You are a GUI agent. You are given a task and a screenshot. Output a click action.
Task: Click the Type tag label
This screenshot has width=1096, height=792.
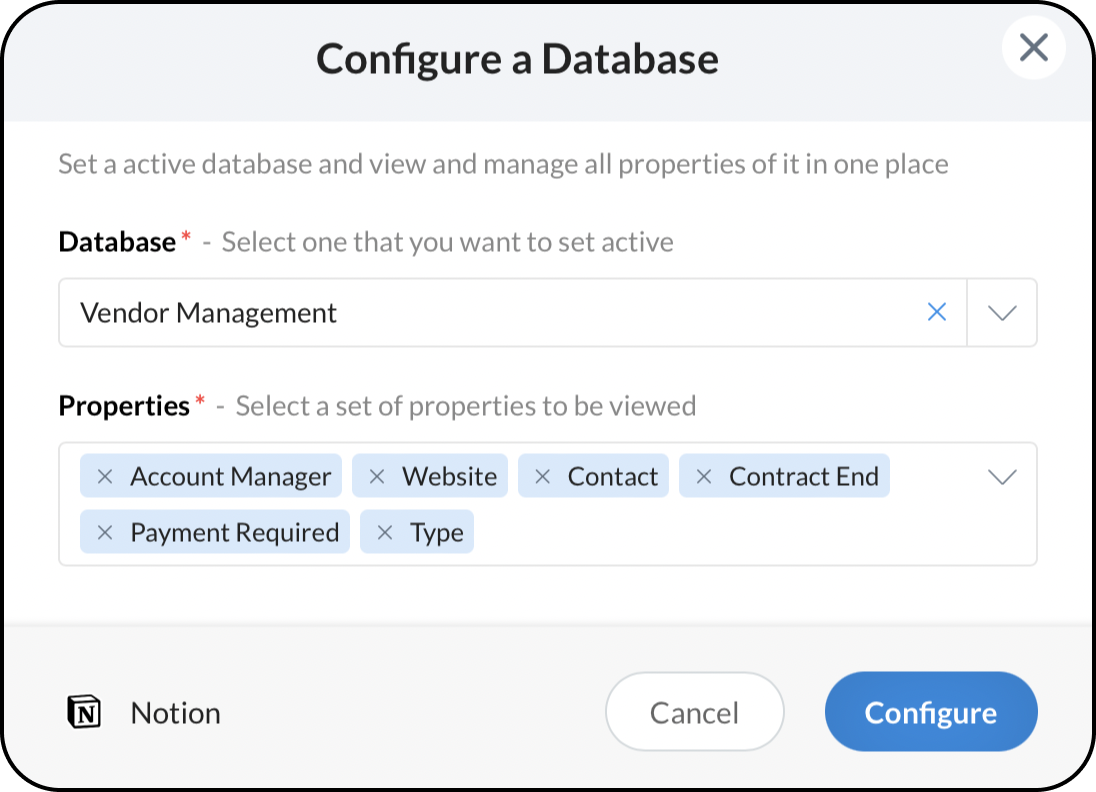[x=437, y=533]
